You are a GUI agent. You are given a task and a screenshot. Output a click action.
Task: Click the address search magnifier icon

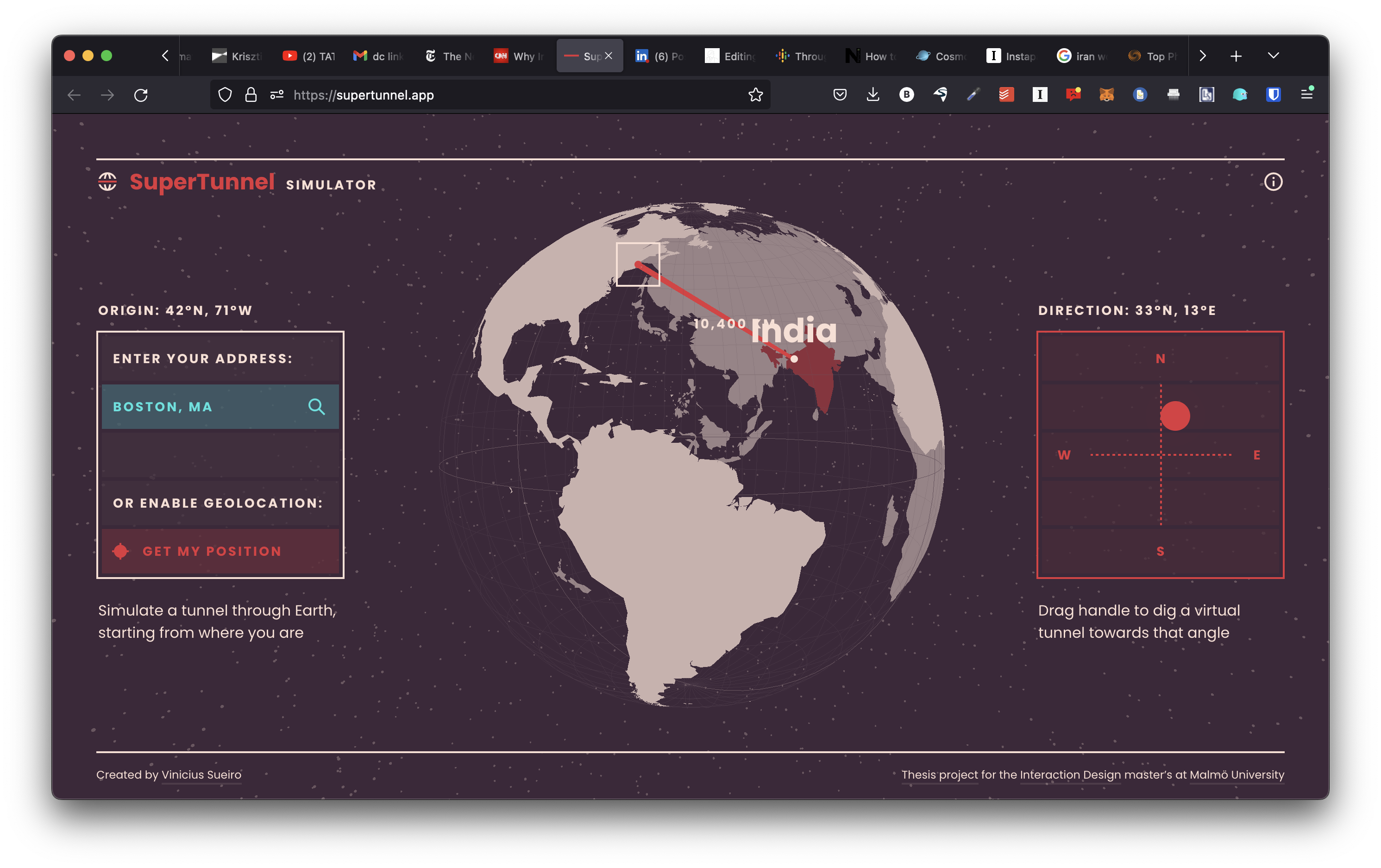[x=316, y=407]
